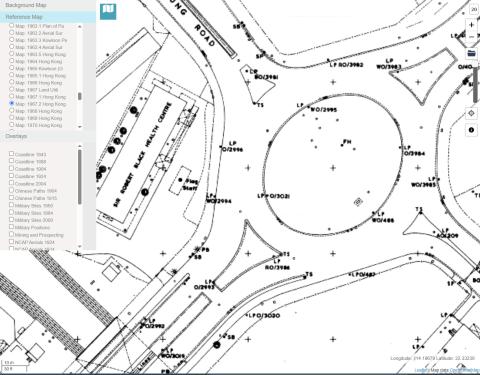Click the 'WO/486' lamp post label
This screenshot has height=375, width=480.
[383, 220]
